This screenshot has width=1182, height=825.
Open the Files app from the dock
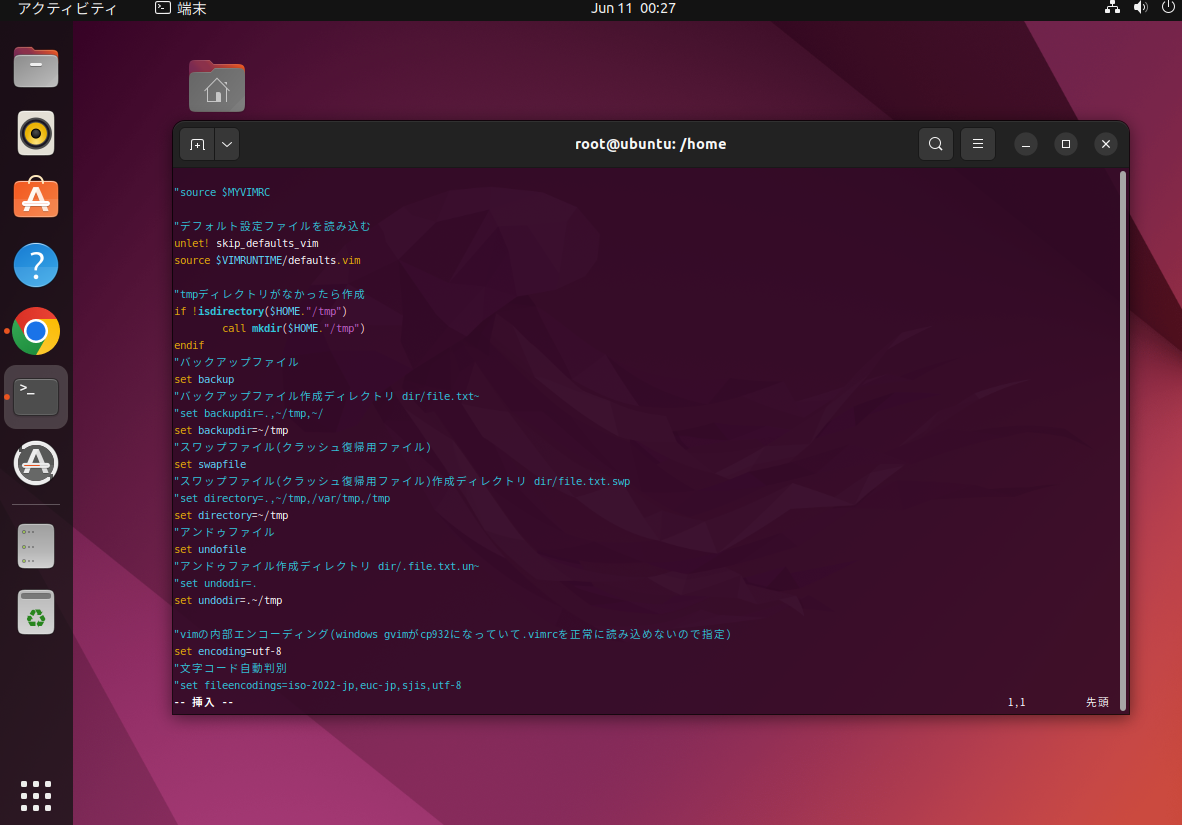click(36, 67)
